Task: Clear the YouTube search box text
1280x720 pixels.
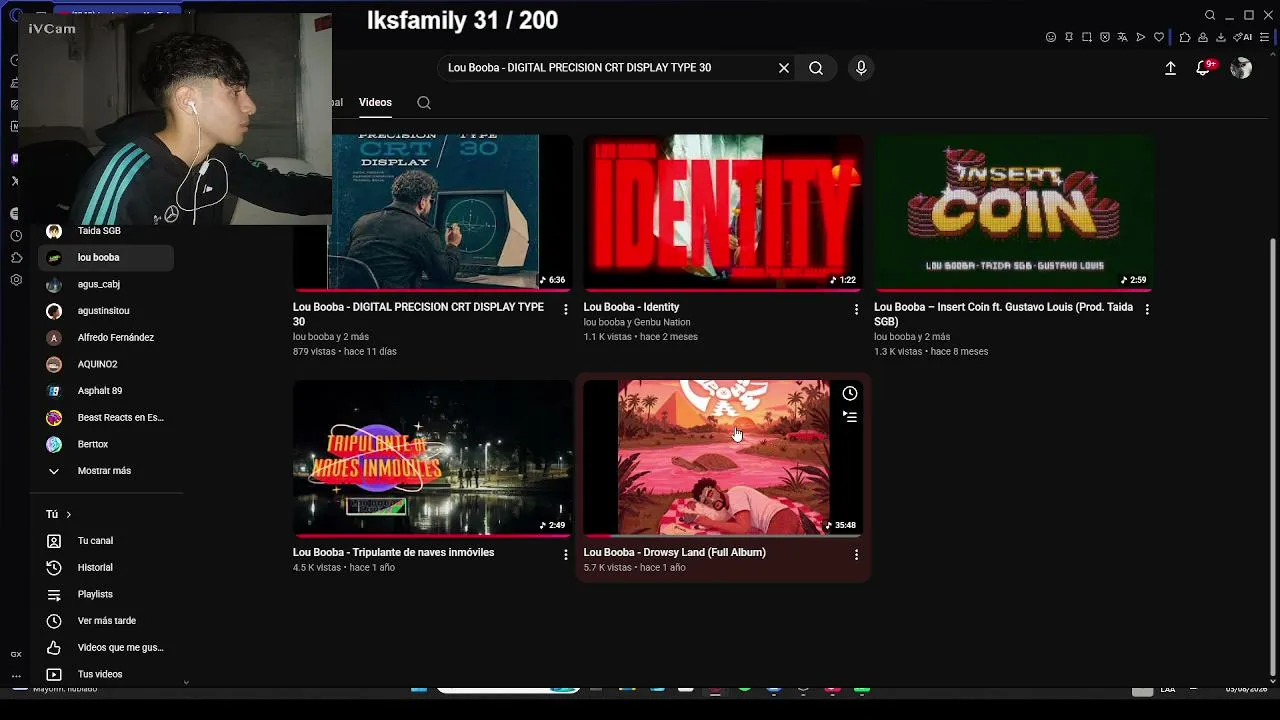Action: click(x=784, y=68)
